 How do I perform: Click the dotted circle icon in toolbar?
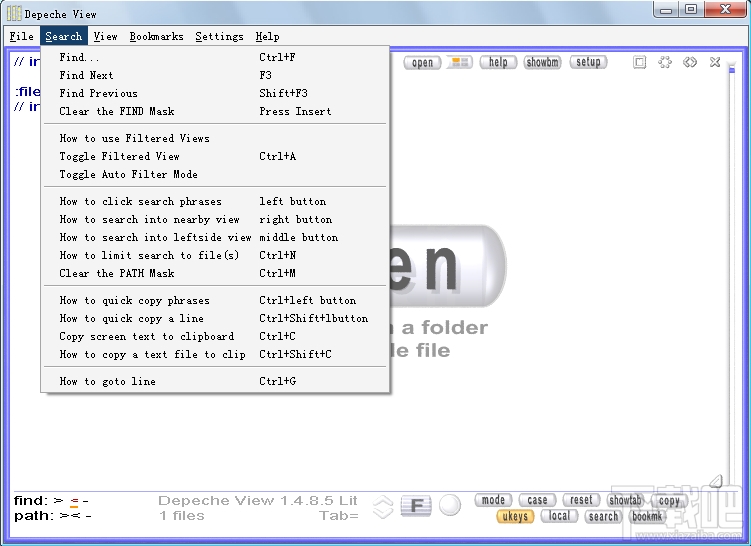pos(665,62)
